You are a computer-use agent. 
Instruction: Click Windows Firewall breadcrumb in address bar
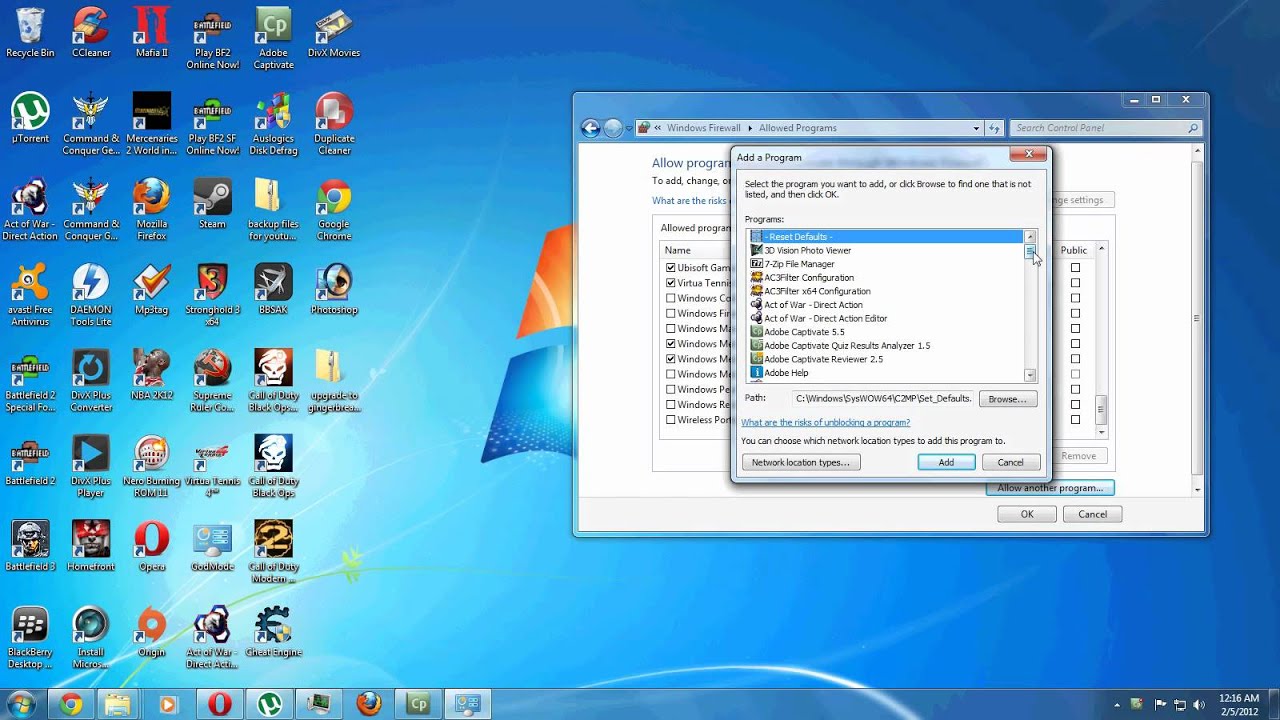(x=703, y=128)
